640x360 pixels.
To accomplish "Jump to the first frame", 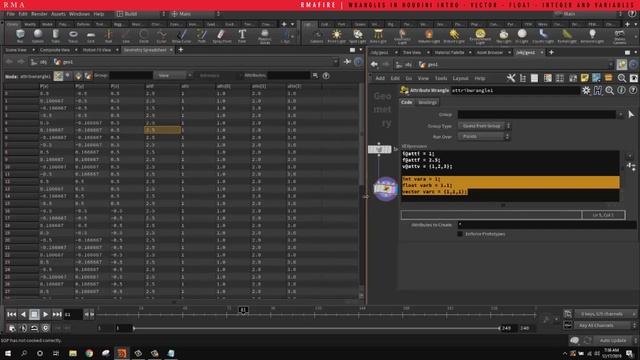I will tap(11, 314).
